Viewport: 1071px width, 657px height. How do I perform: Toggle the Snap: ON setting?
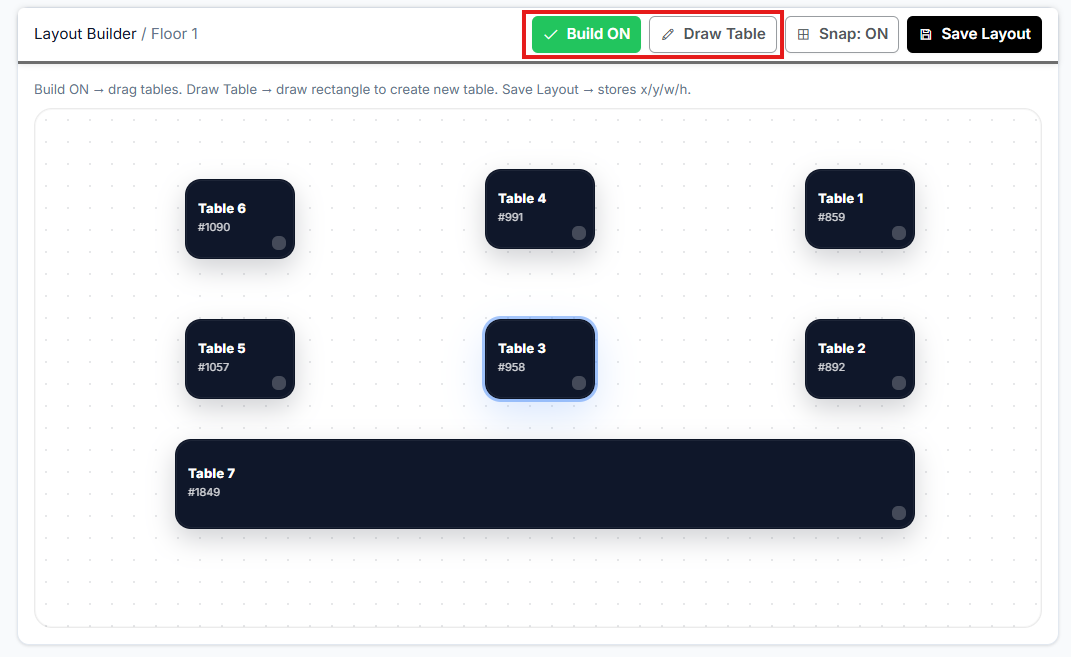[842, 34]
